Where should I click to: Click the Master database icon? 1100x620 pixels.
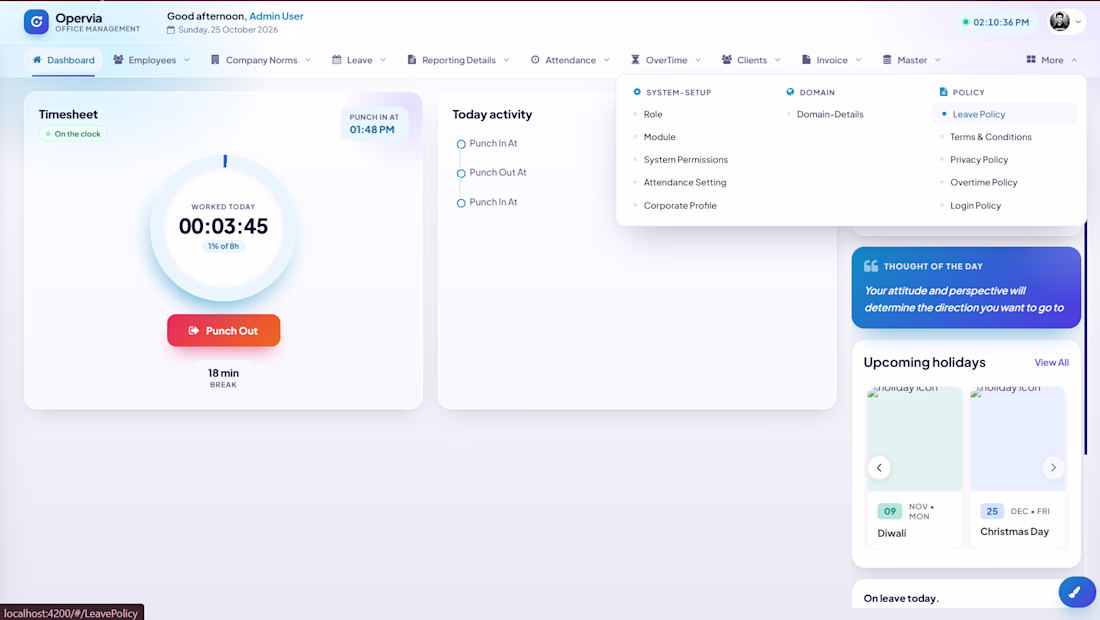tap(887, 60)
